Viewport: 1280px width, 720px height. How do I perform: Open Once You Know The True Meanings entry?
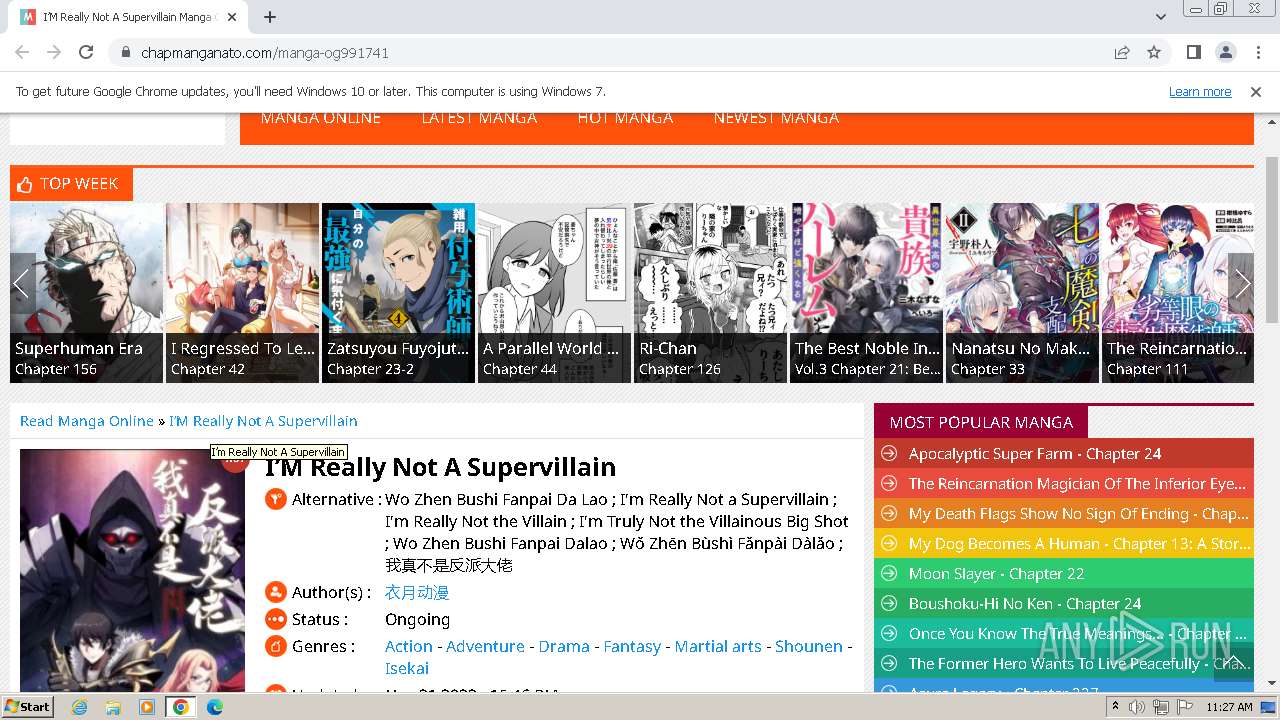tap(1078, 634)
